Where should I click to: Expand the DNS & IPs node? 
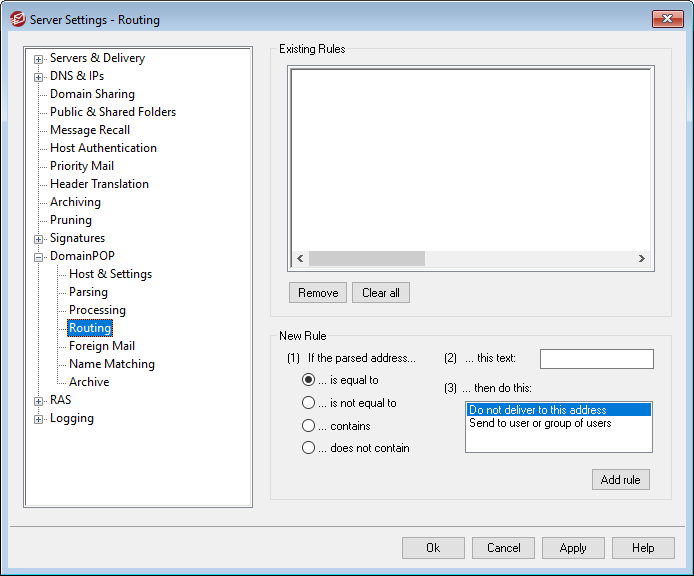[x=39, y=77]
